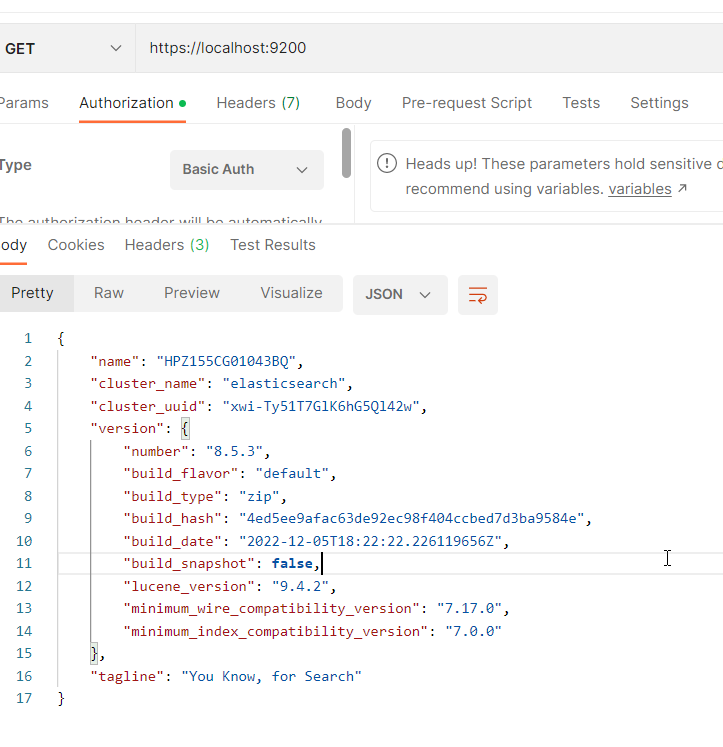The width and height of the screenshot is (723, 747).
Task: Switch to the Headers (7) request tab
Action: click(258, 103)
